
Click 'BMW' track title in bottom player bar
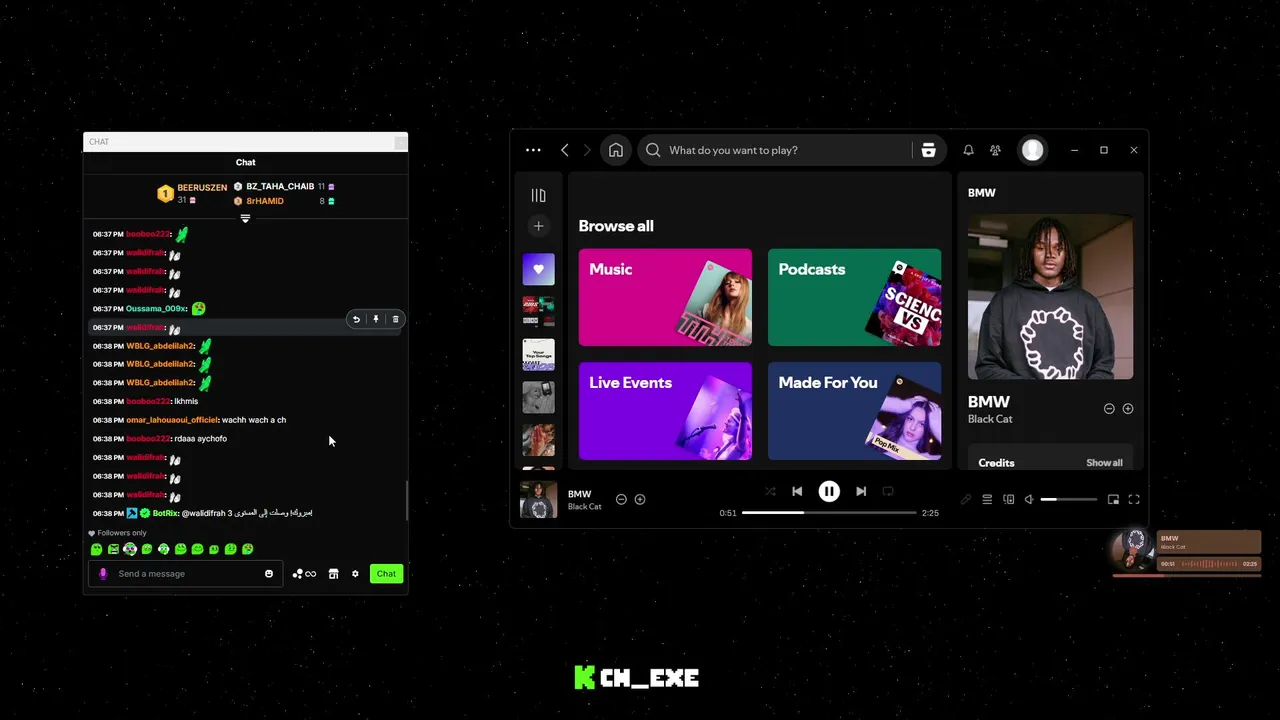tap(579, 494)
